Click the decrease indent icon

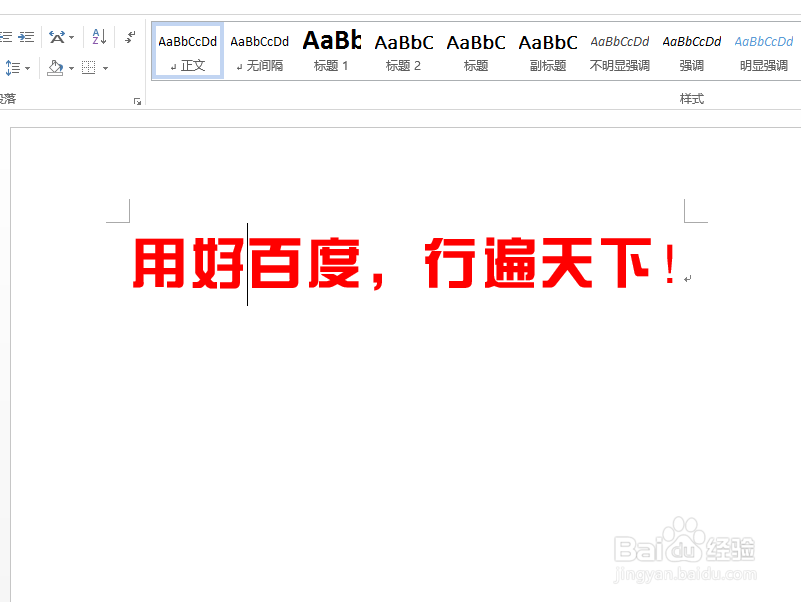pyautogui.click(x=6, y=37)
